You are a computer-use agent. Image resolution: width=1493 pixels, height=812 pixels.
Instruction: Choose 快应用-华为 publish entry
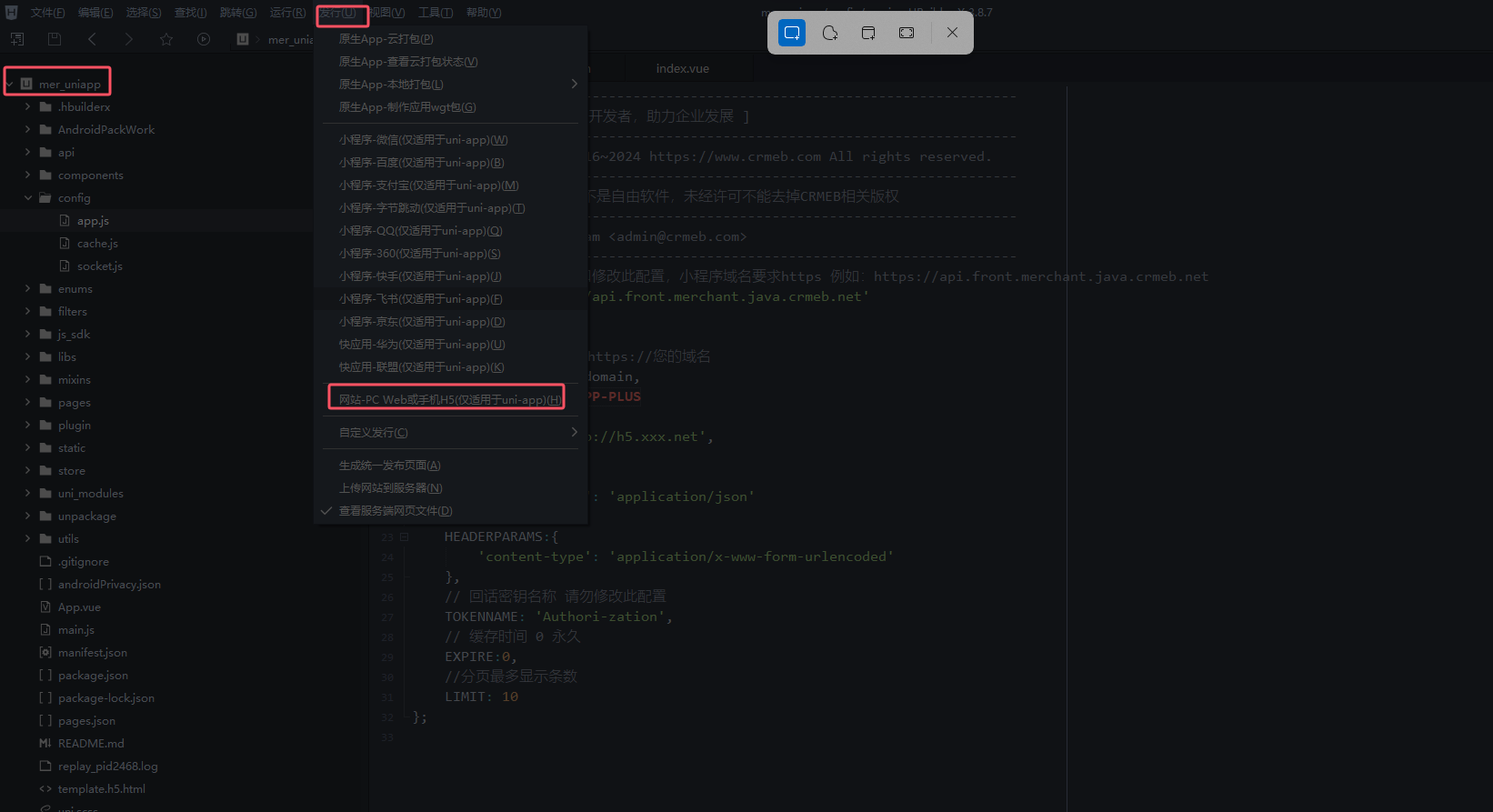click(422, 345)
